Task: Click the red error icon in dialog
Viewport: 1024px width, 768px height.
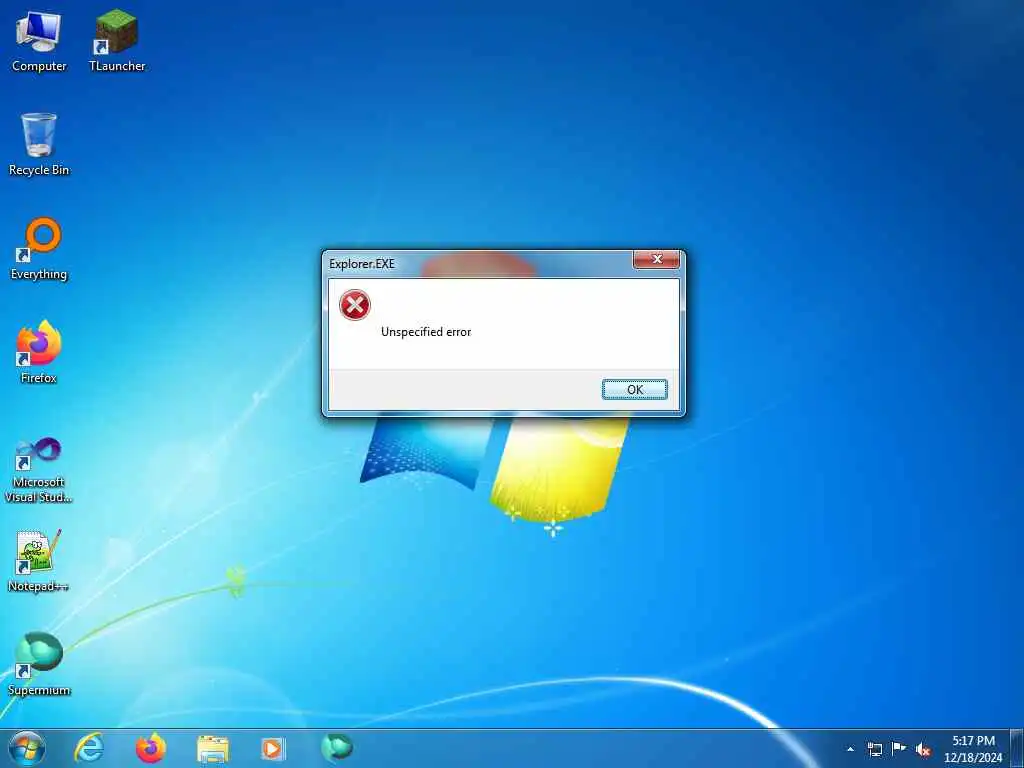Action: coord(355,305)
